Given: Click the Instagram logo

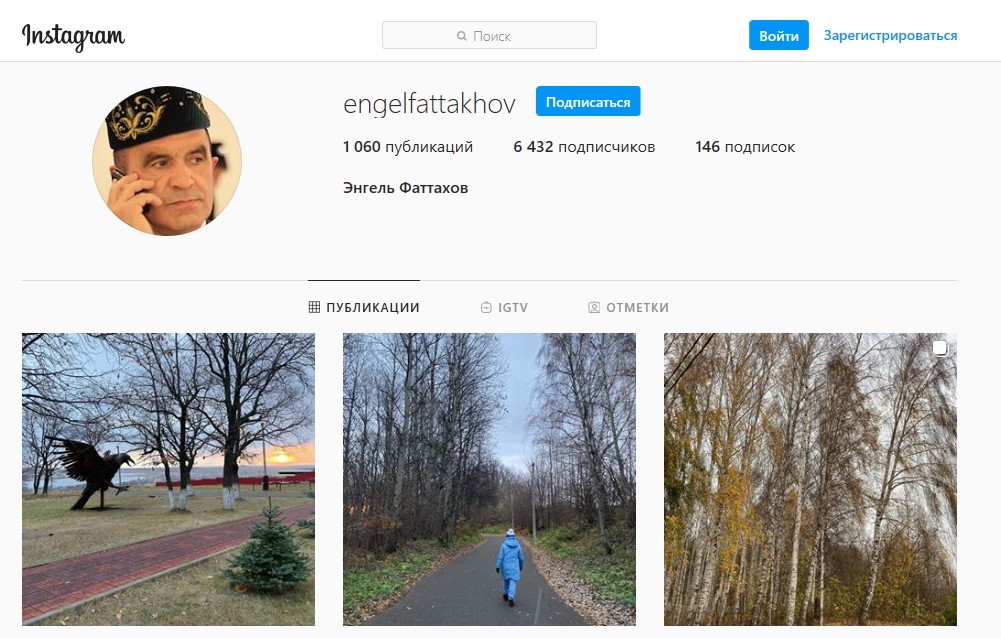Looking at the screenshot, I should point(73,37).
